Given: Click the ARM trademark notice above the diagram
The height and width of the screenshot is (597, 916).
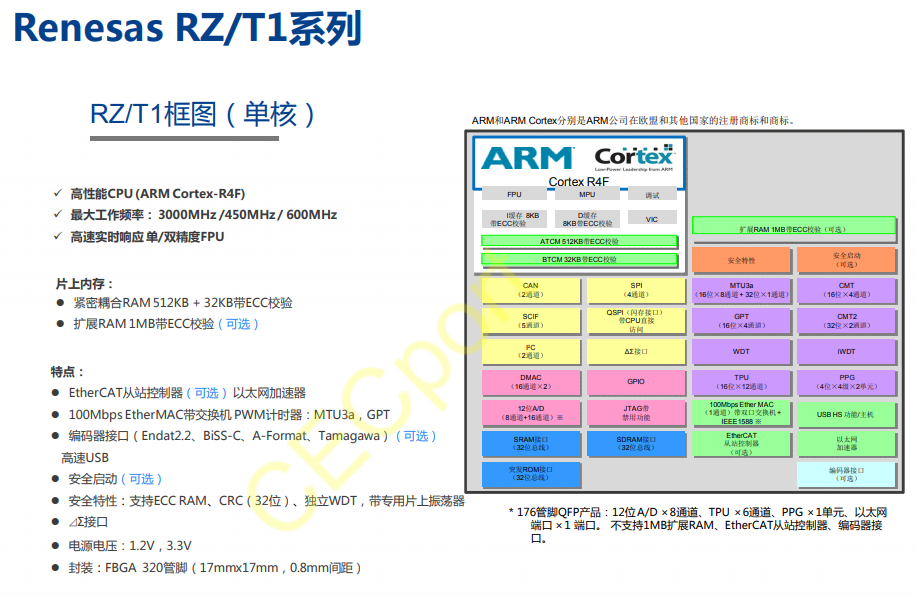Looking at the screenshot, I should click(633, 120).
